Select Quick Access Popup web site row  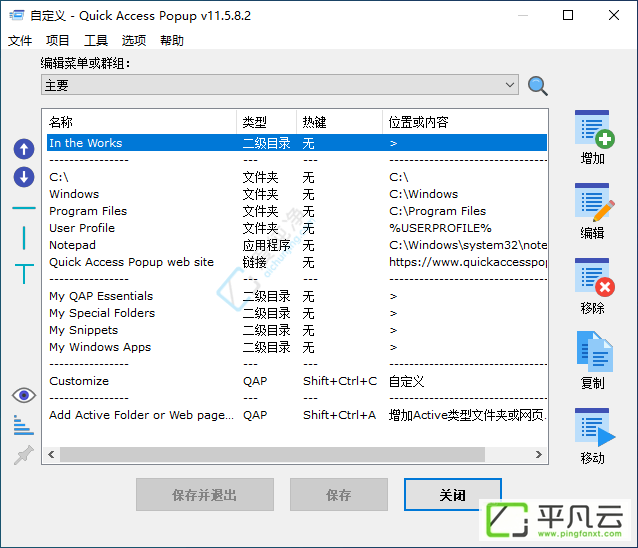click(297, 262)
